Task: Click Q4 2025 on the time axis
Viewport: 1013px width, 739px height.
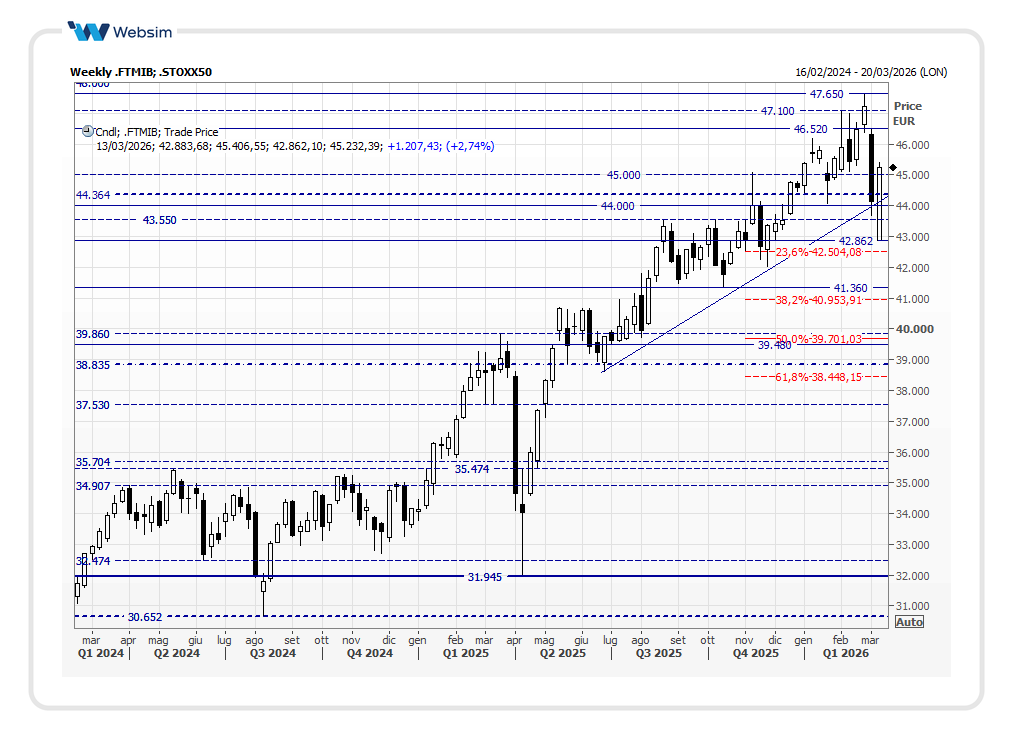Action: tap(755, 653)
